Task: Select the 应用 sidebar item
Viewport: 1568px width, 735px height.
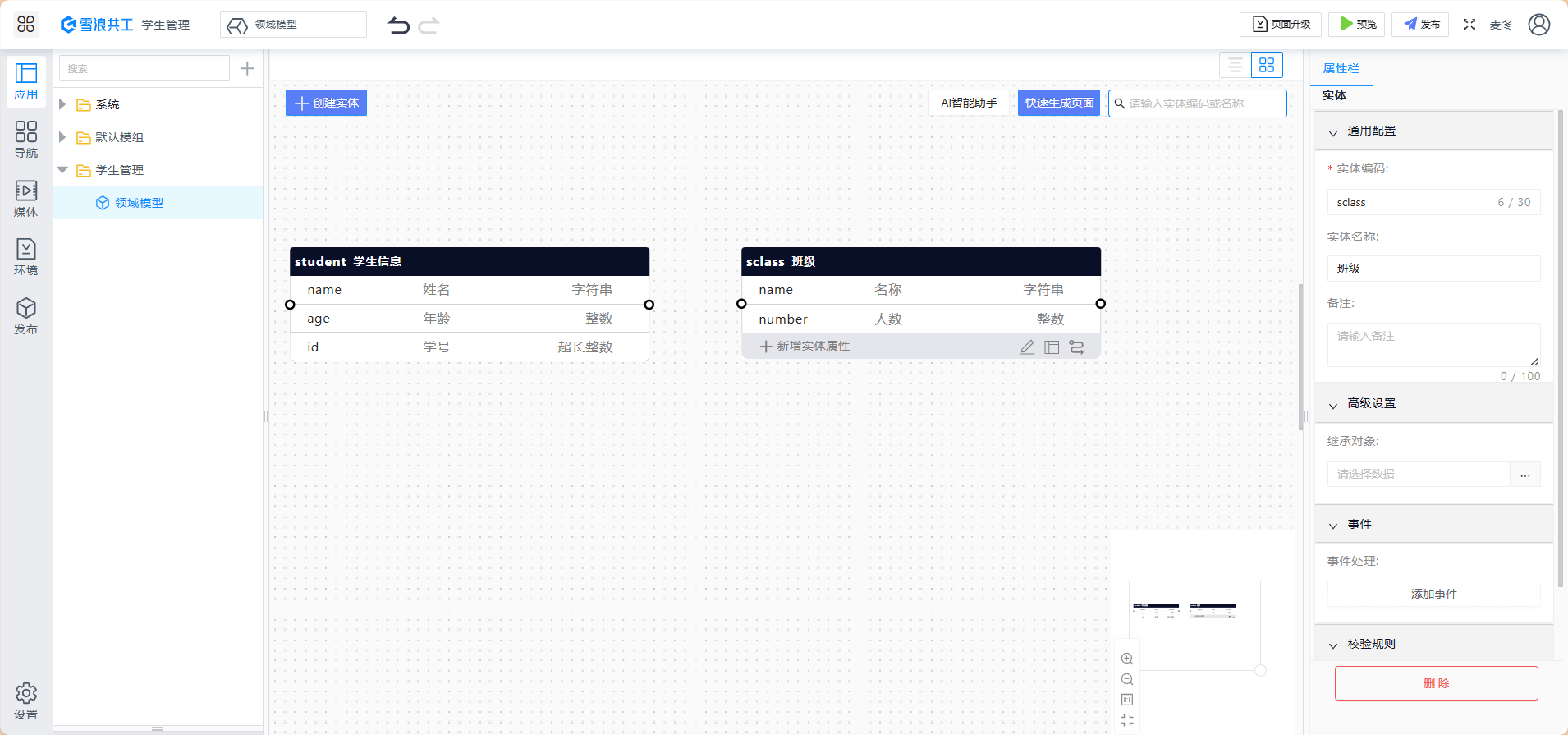Action: click(x=26, y=82)
